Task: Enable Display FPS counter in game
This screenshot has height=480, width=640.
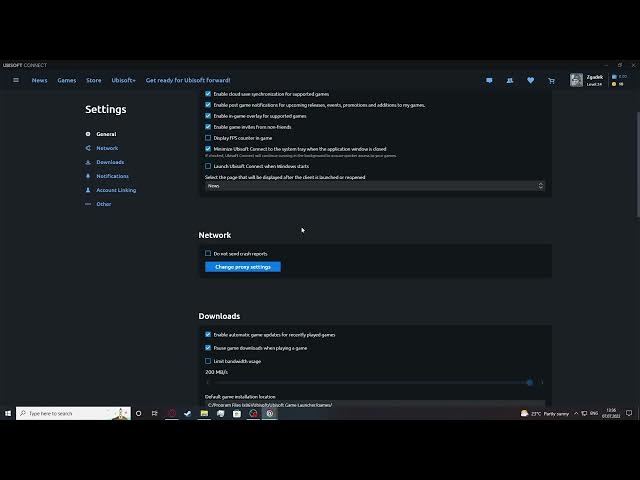Action: [208, 138]
